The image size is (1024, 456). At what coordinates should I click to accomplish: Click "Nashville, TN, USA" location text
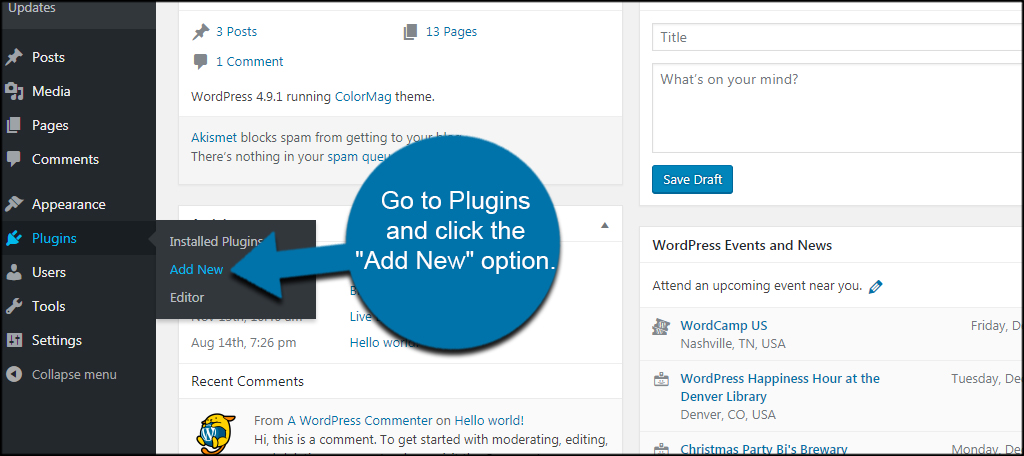coord(733,344)
